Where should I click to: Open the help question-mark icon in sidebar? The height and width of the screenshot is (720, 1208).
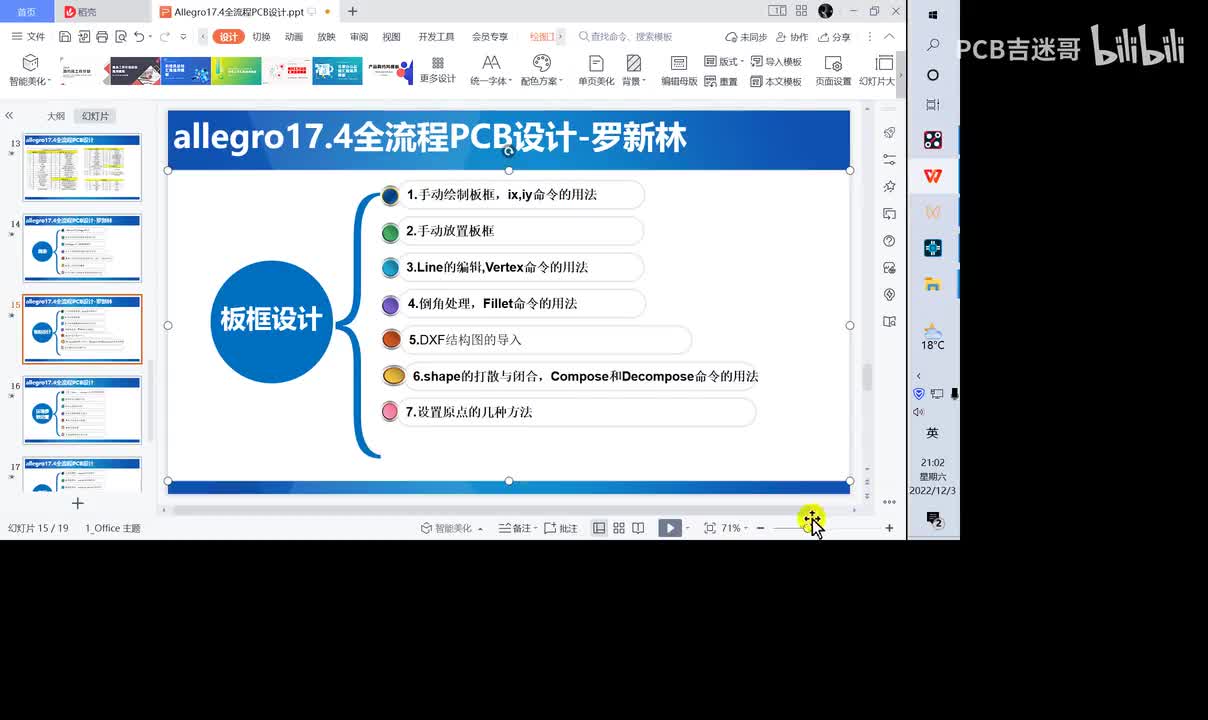coord(889,241)
